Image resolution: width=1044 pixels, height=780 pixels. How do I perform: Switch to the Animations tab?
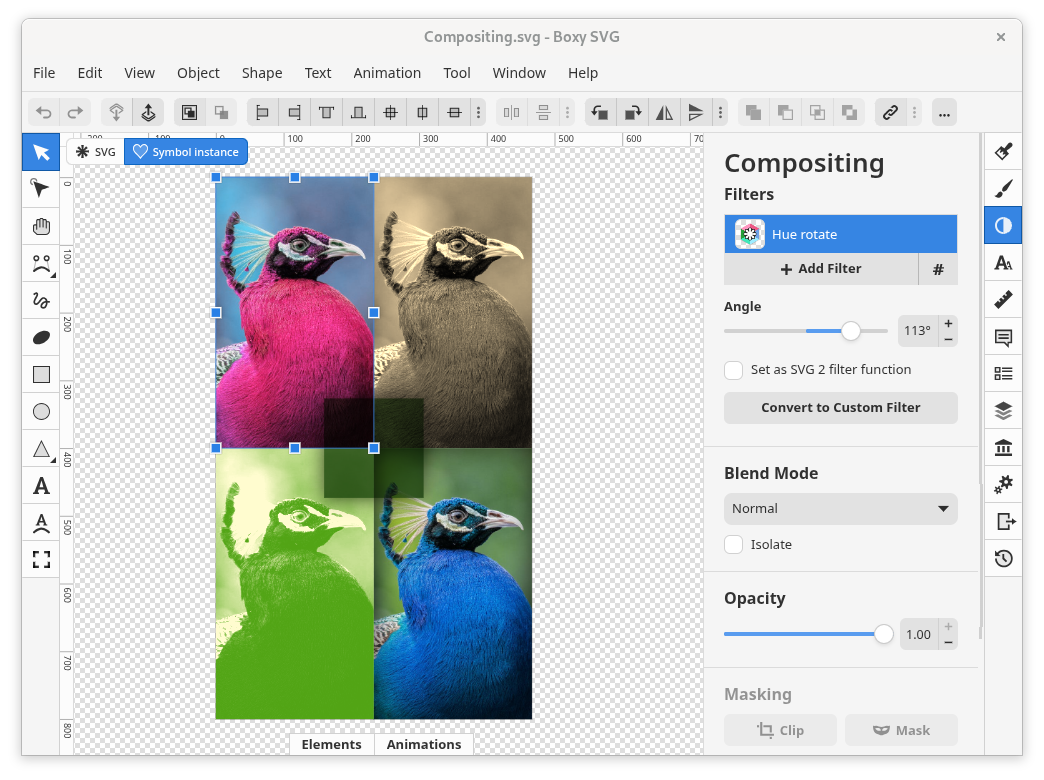(424, 744)
